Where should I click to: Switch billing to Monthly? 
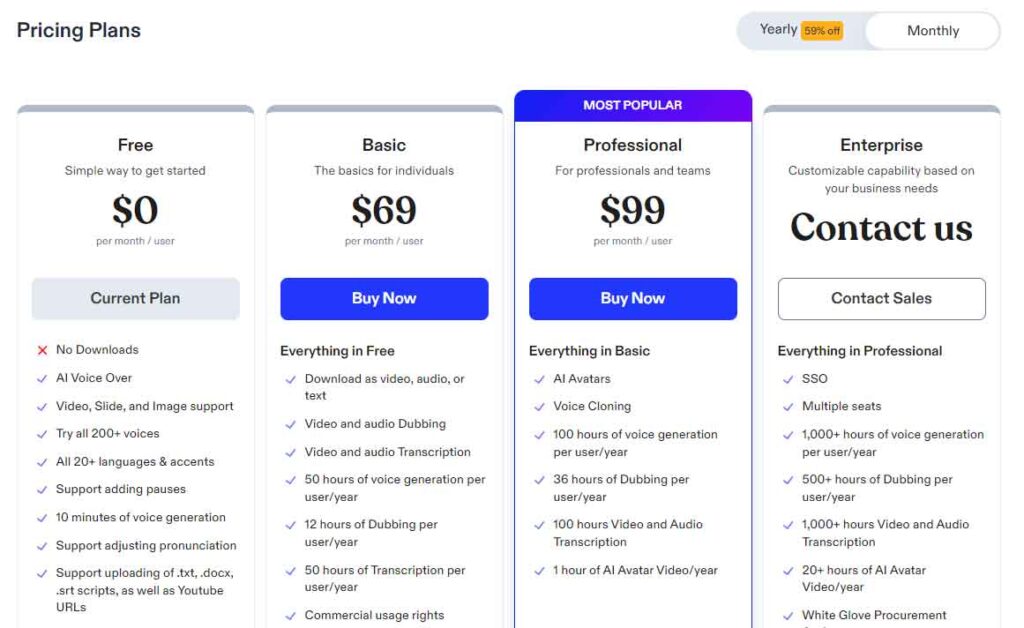click(931, 30)
